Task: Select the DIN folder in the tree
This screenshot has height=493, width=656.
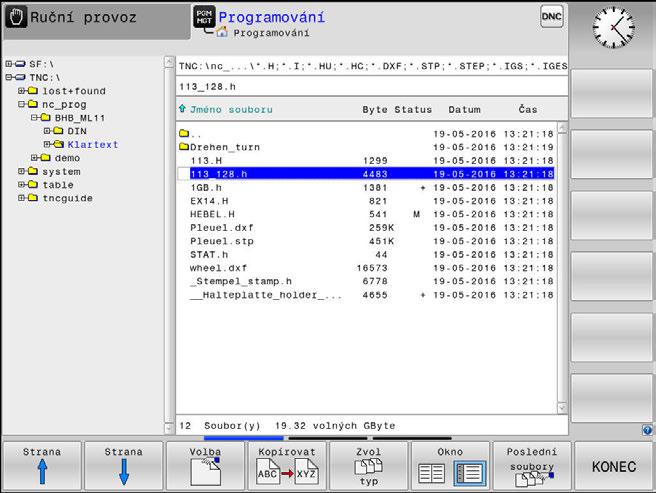Action: point(77,131)
